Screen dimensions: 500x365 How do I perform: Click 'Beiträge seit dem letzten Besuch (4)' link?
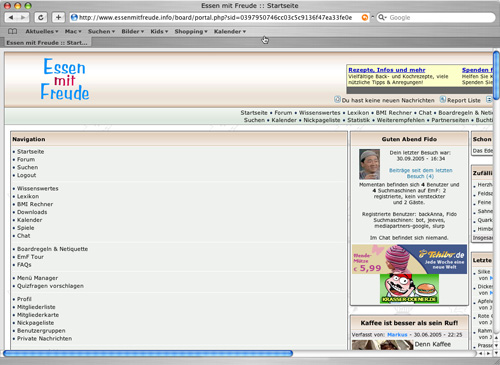[x=420, y=173]
